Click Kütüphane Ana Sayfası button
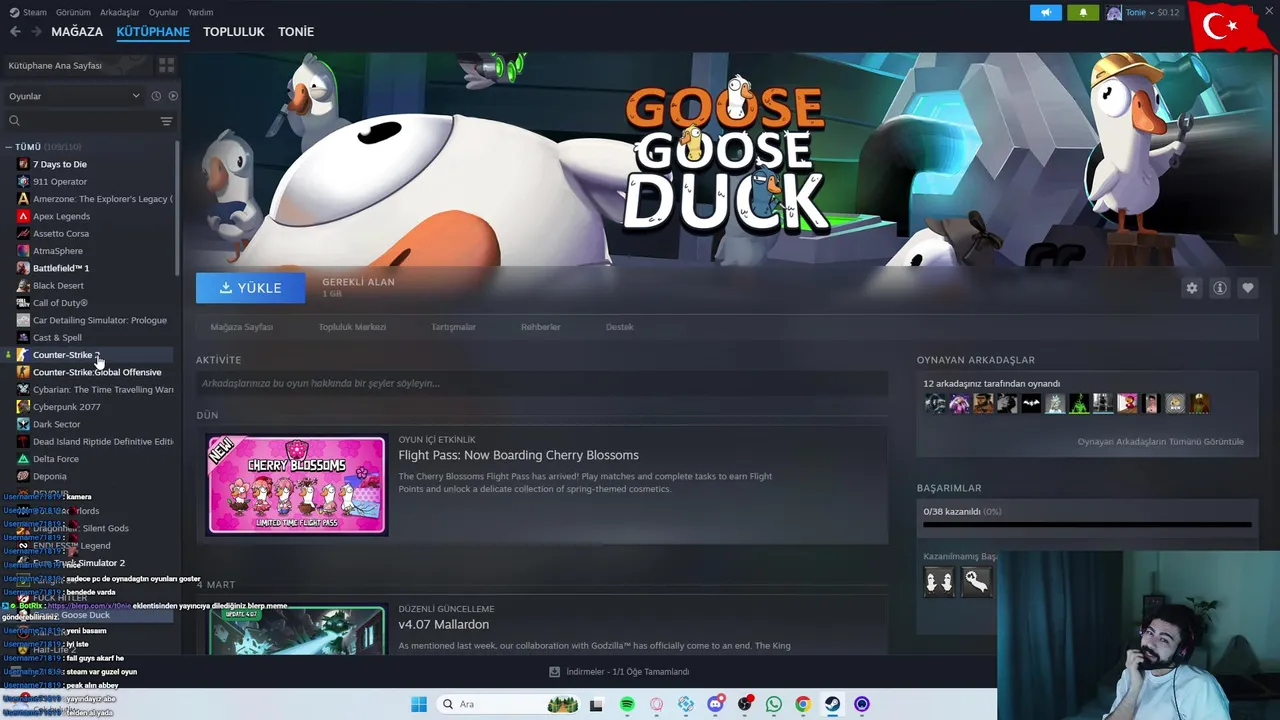This screenshot has height=720, width=1280. [x=77, y=65]
